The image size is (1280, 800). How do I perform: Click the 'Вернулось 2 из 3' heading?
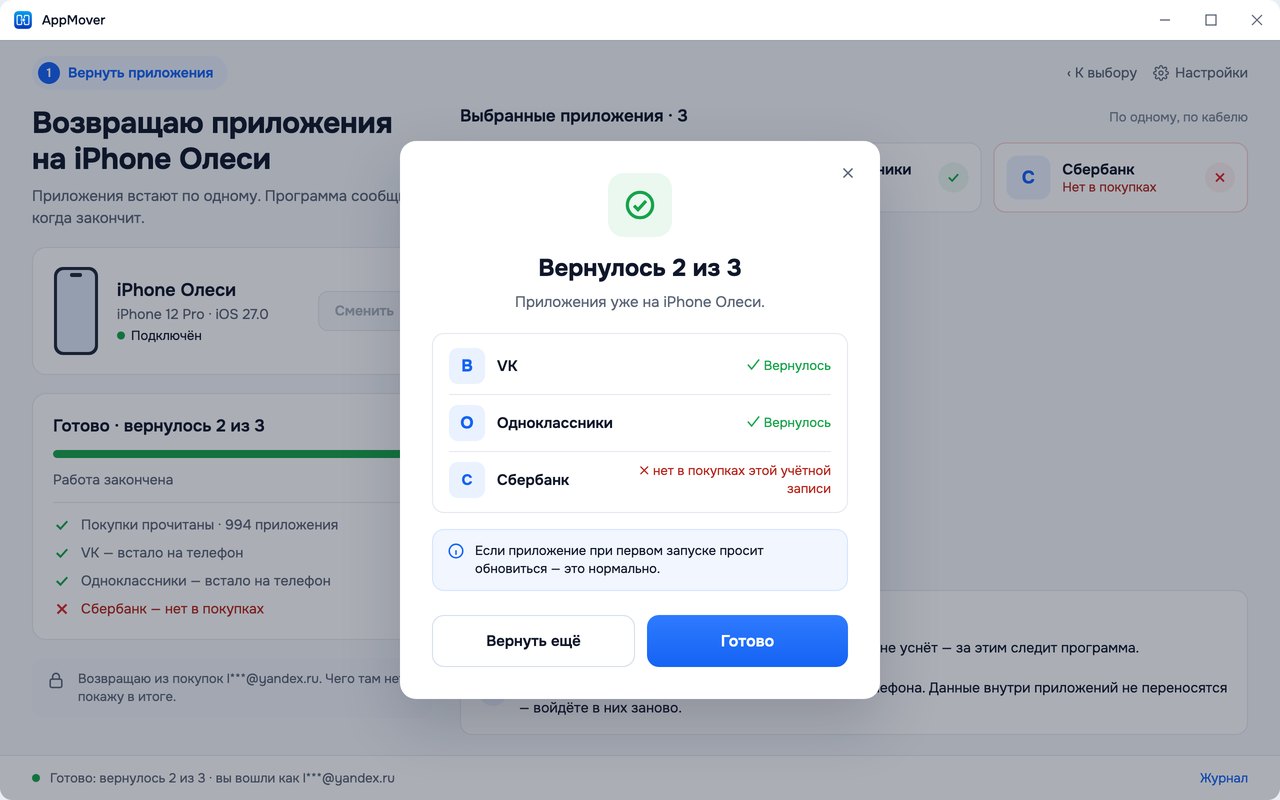pyautogui.click(x=640, y=268)
